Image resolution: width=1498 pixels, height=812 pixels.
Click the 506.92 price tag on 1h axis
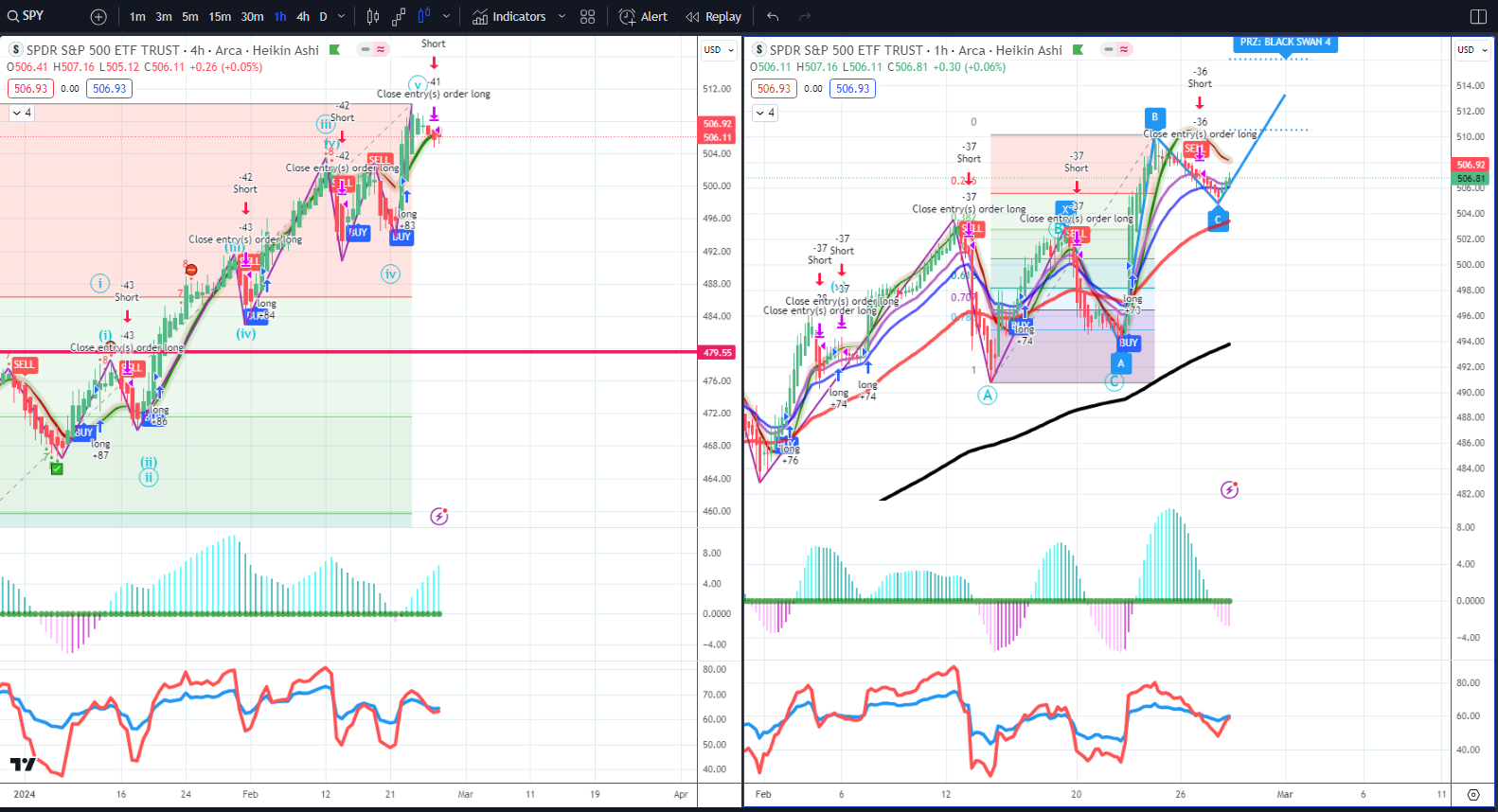pyautogui.click(x=1471, y=165)
